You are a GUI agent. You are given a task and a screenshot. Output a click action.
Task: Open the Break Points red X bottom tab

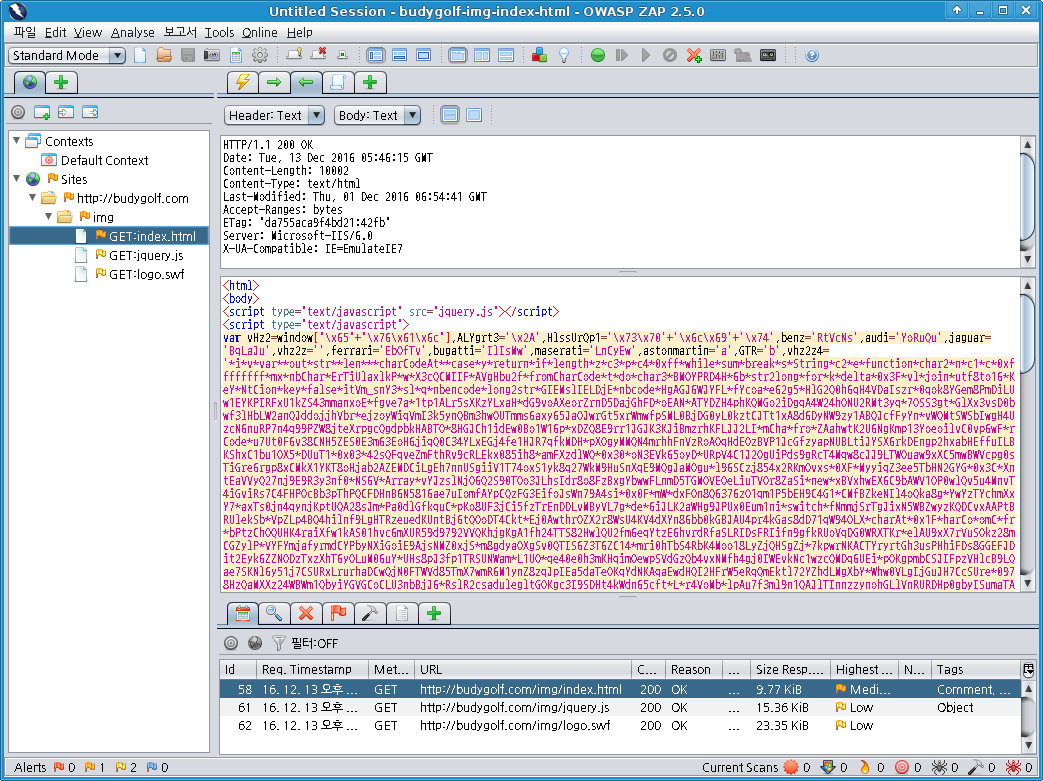306,613
